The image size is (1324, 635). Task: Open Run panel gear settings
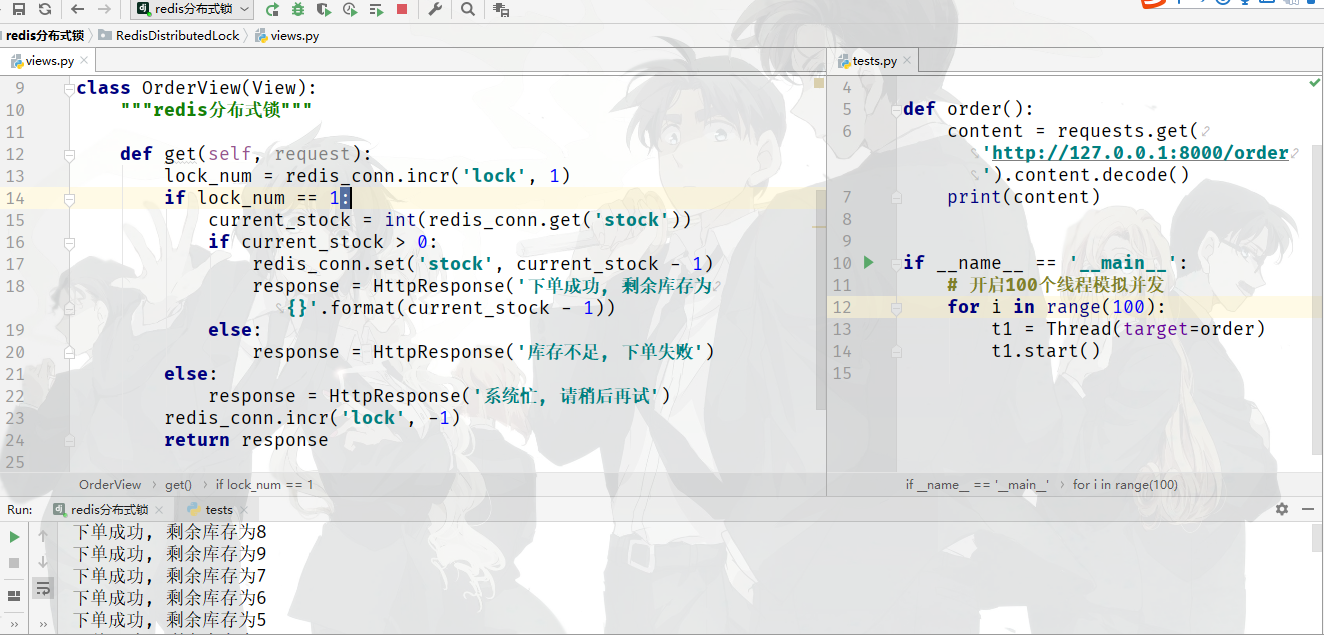click(x=1282, y=509)
